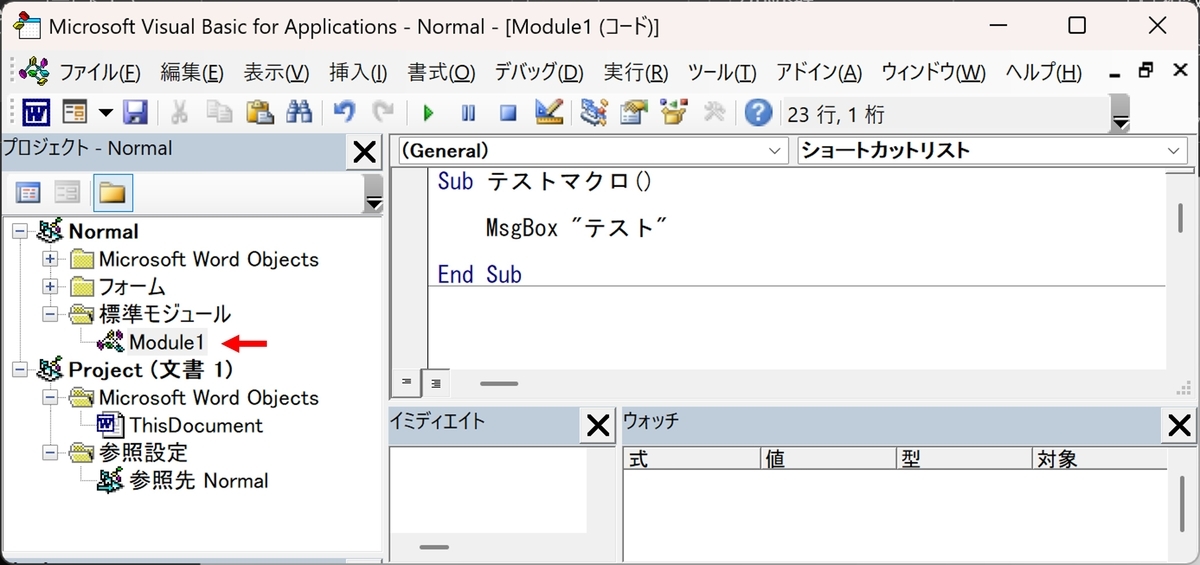The width and height of the screenshot is (1200, 565).
Task: Click the blue Help question mark icon
Action: pos(759,112)
